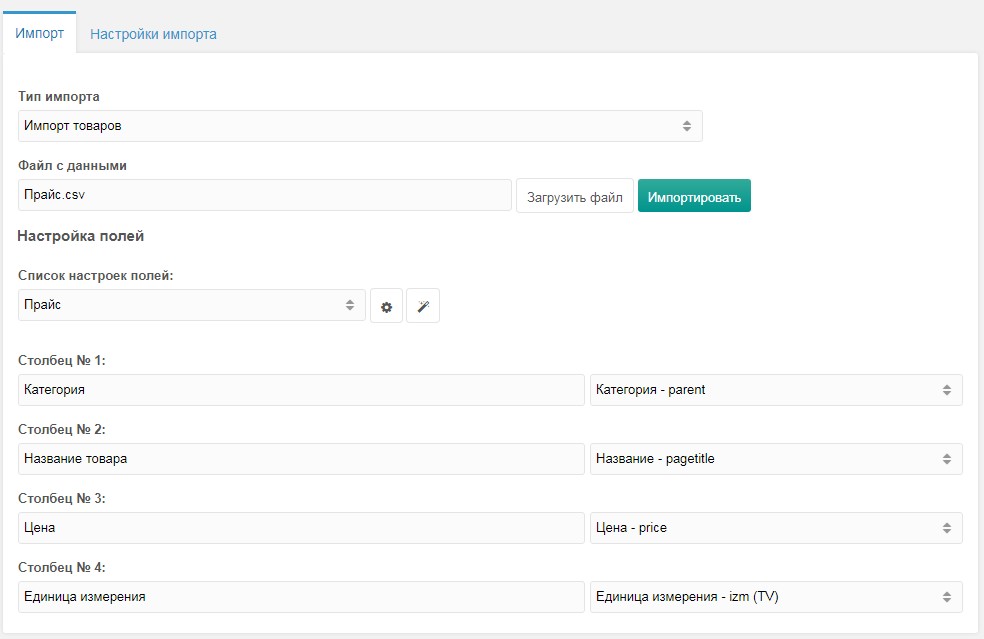Click the arrows on the Цена - price select
Image resolution: width=984 pixels, height=639 pixels.
click(946, 528)
